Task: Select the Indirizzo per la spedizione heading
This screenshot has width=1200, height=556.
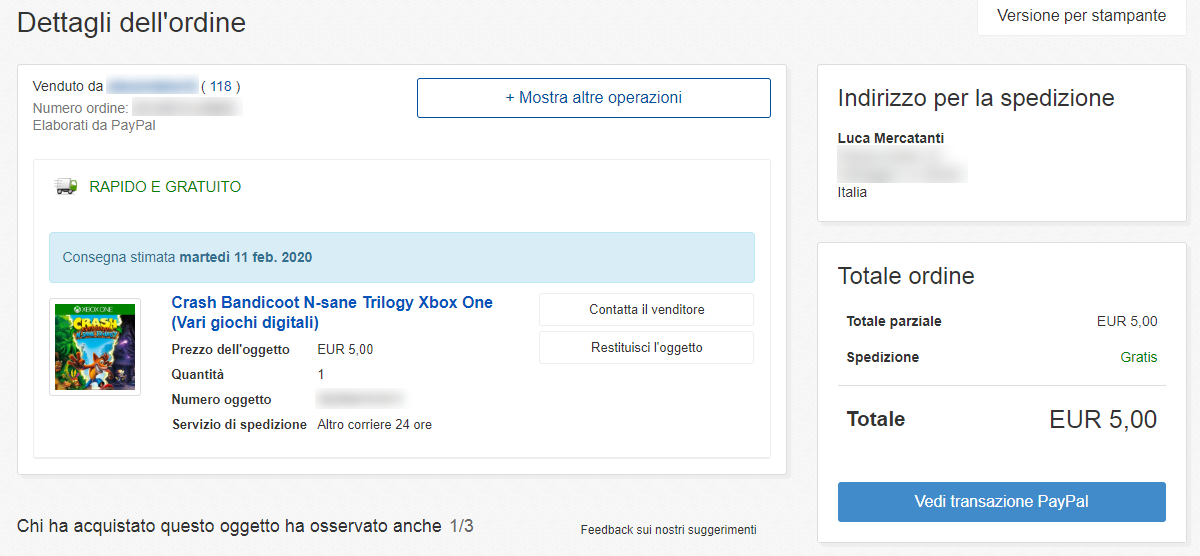Action: (976, 98)
